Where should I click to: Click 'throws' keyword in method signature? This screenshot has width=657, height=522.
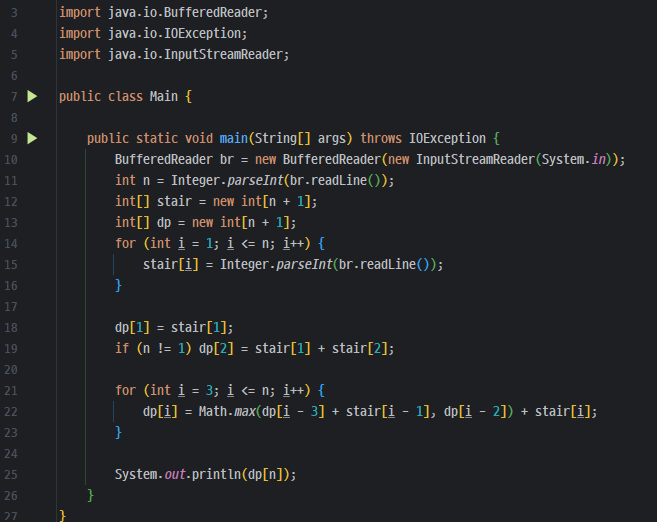[381, 138]
